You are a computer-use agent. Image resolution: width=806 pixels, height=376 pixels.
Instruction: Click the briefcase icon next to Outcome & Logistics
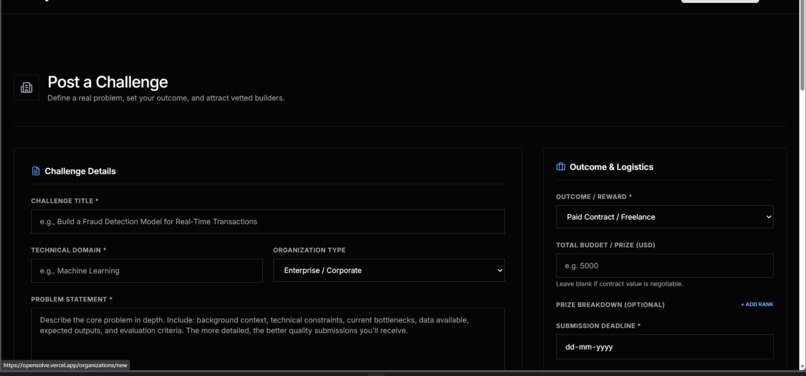[561, 167]
